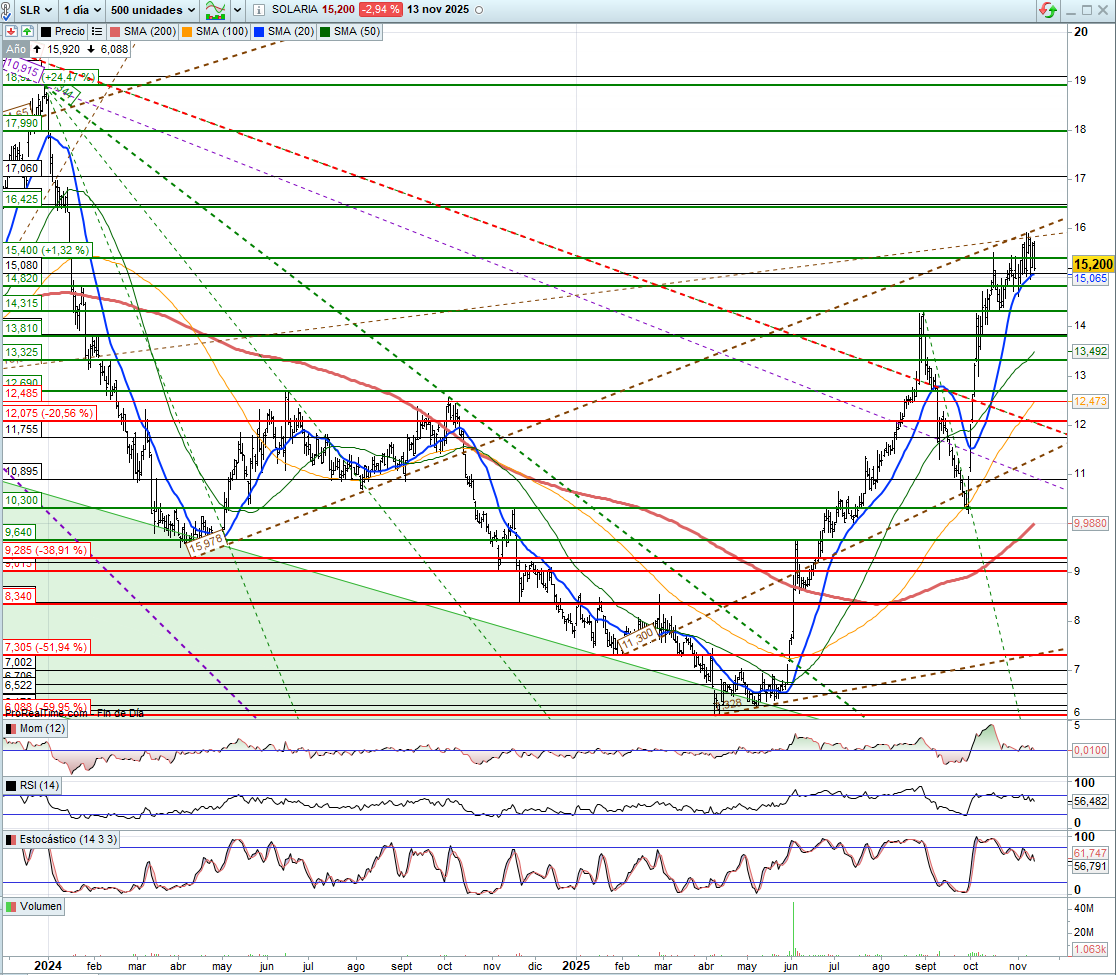Viewport: 1116px width, 975px height.
Task: Open the '1 día' timeframe dropdown
Action: tap(81, 10)
